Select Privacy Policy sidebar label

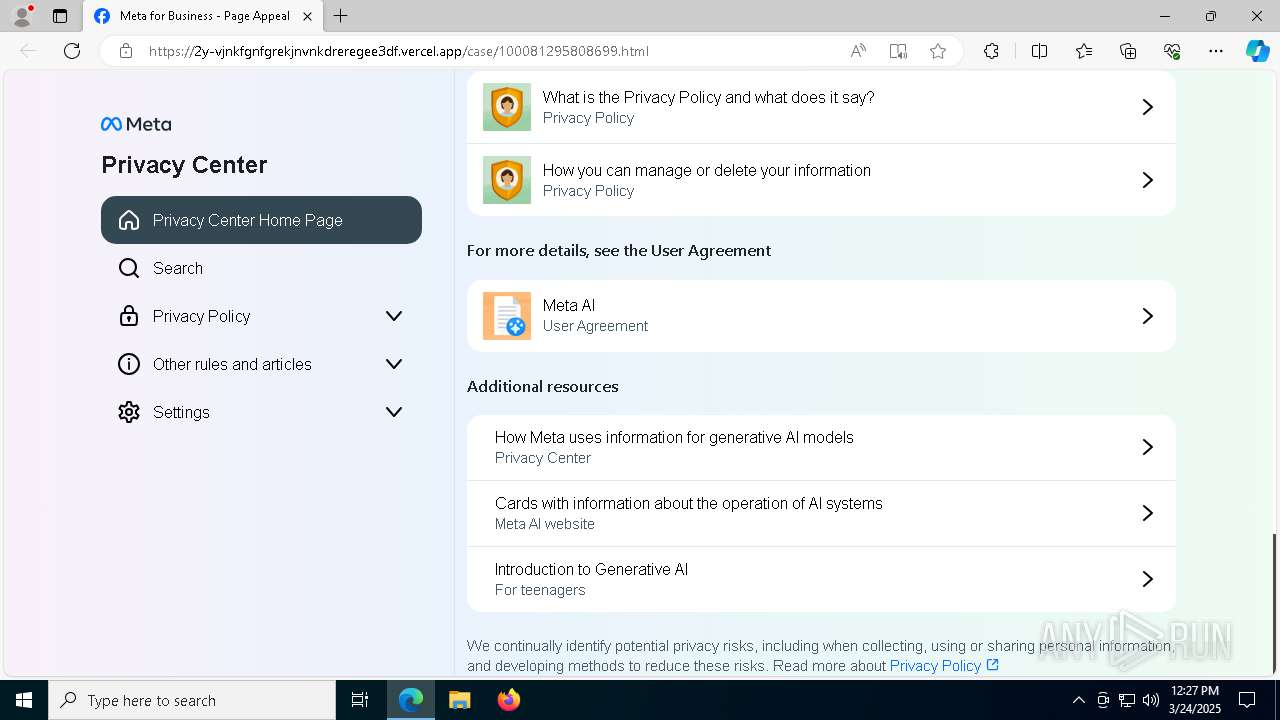(x=202, y=316)
